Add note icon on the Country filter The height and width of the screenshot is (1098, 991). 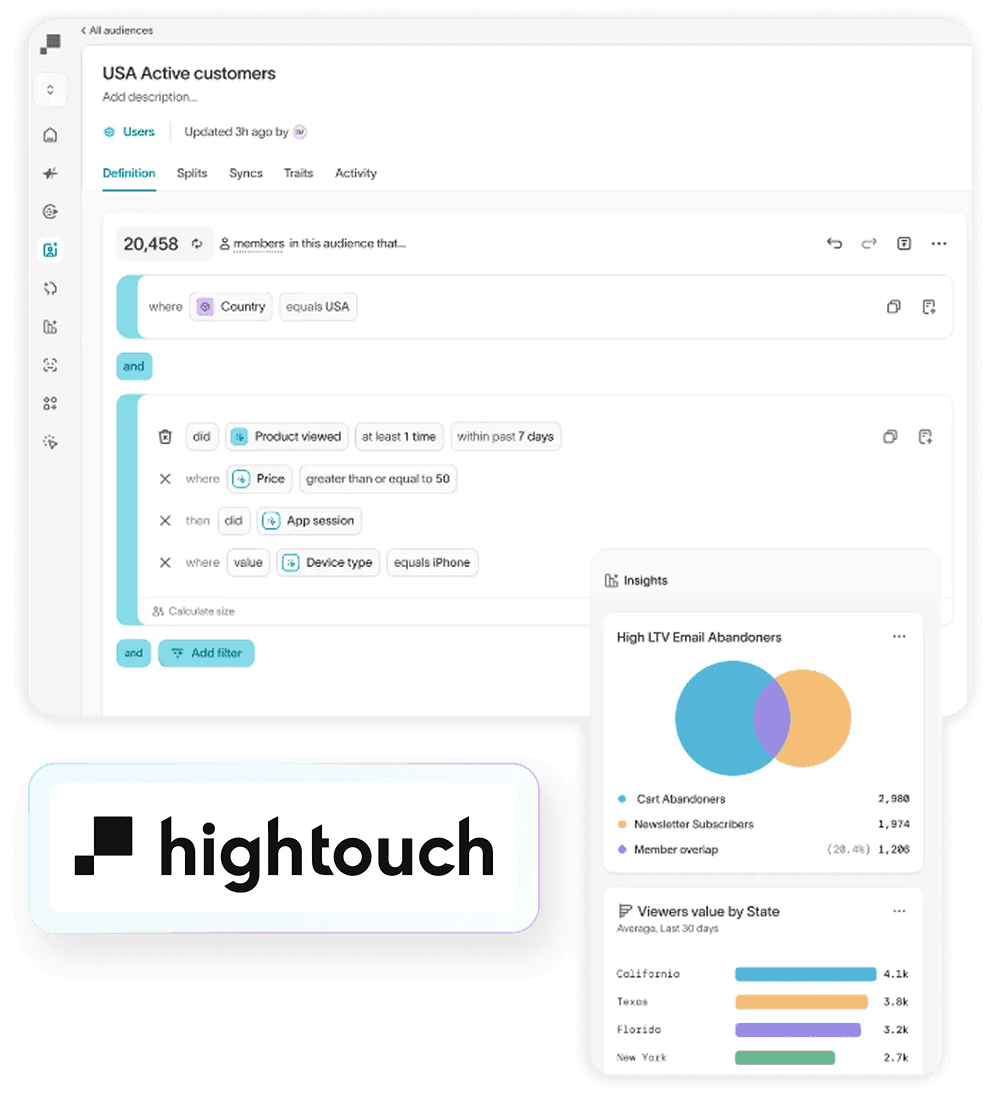click(x=929, y=307)
